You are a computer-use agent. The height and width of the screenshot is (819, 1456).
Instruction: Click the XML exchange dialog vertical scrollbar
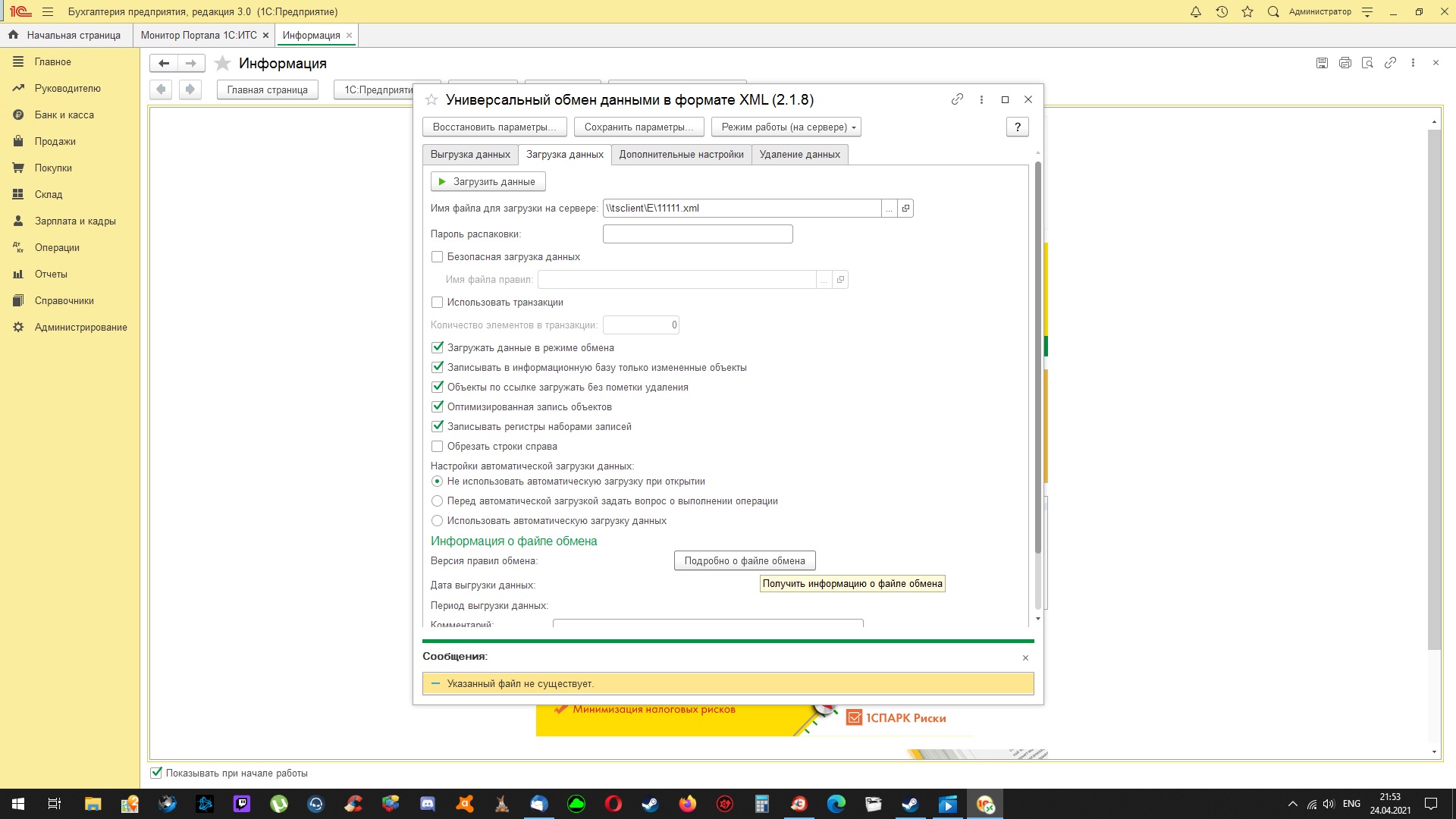(x=1037, y=356)
